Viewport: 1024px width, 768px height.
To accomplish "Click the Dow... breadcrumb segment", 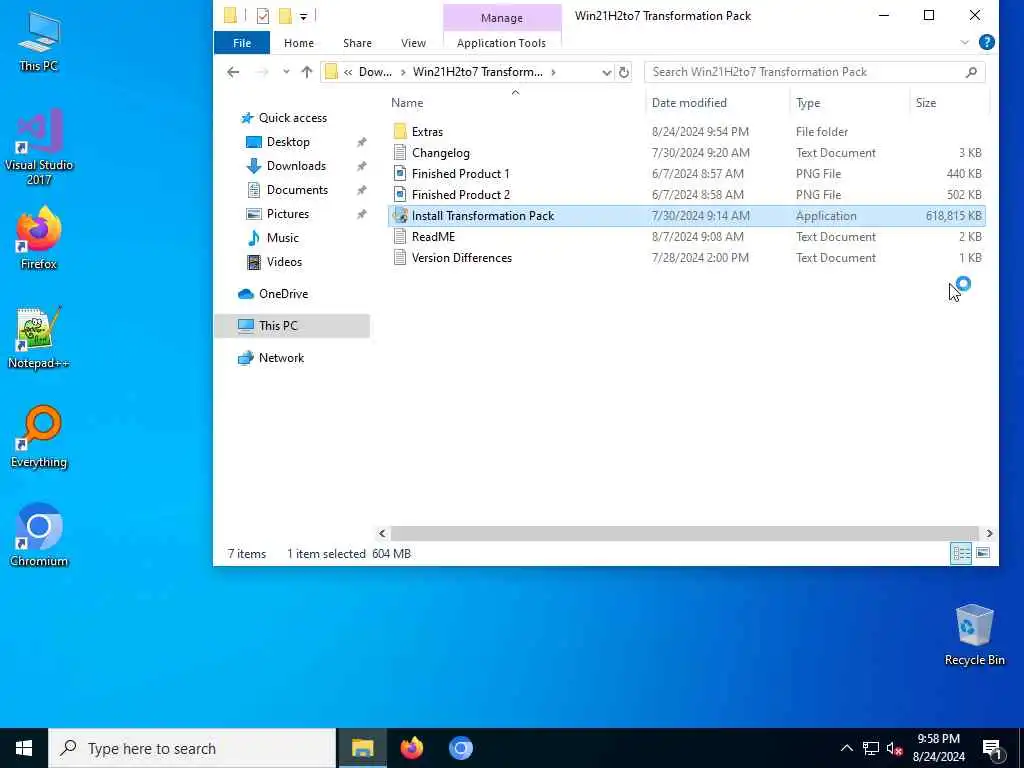I will tap(376, 72).
